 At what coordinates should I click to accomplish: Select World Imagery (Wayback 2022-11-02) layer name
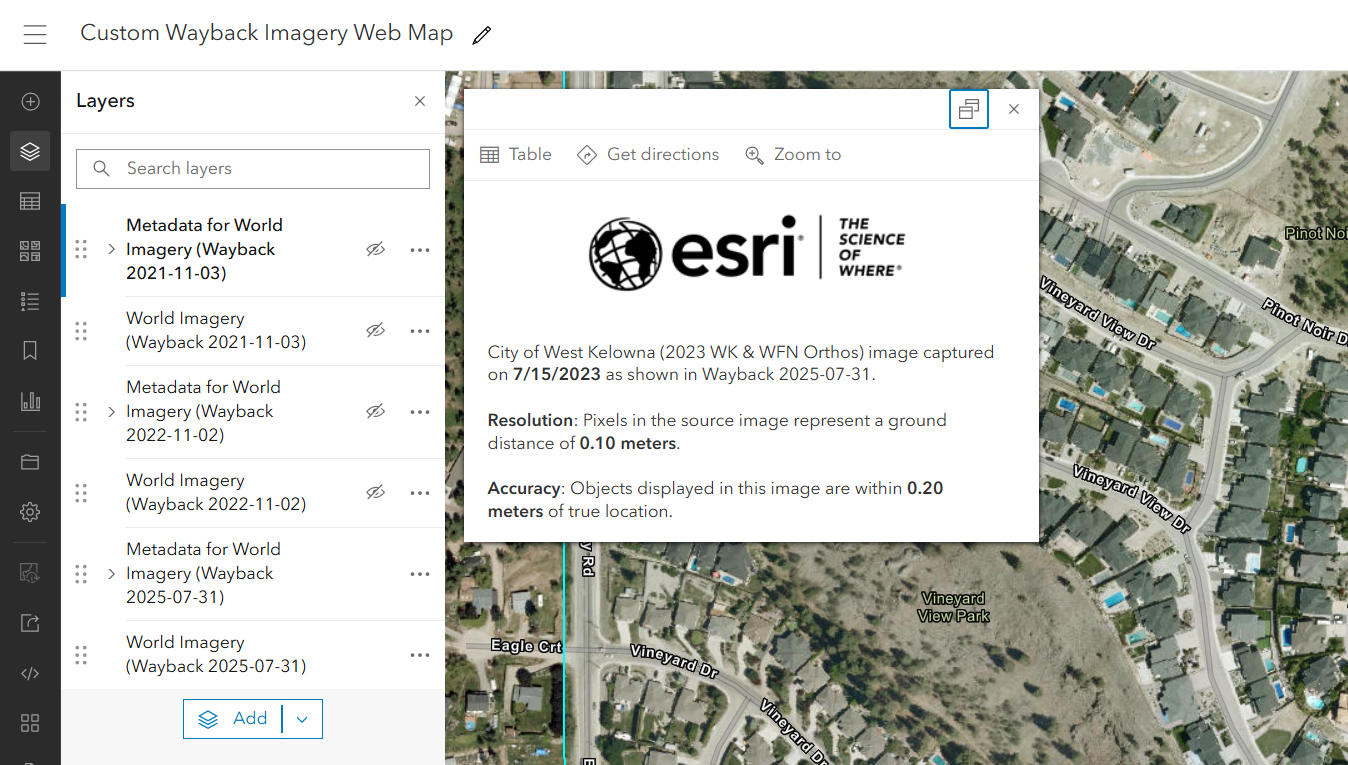[216, 492]
